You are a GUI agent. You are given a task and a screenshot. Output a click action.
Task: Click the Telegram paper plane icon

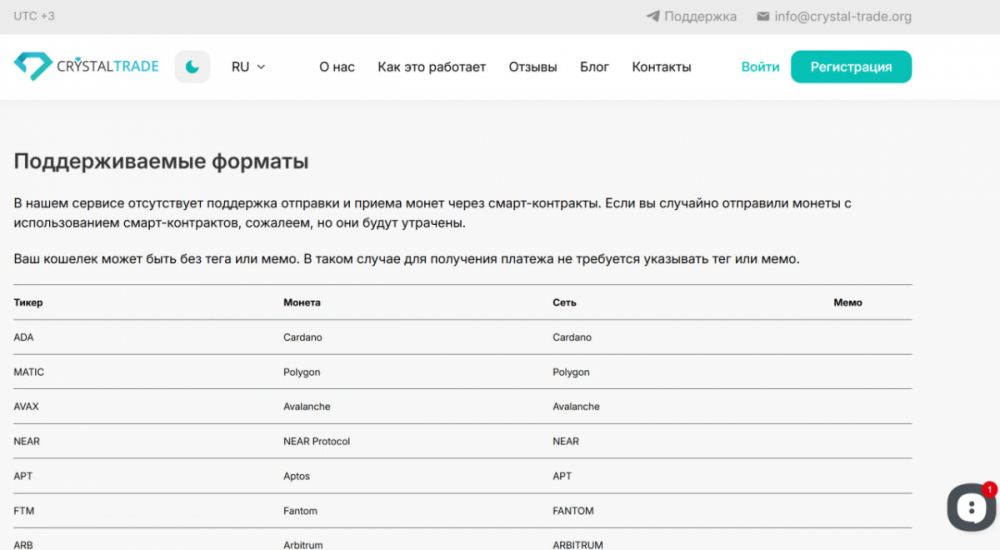point(653,17)
